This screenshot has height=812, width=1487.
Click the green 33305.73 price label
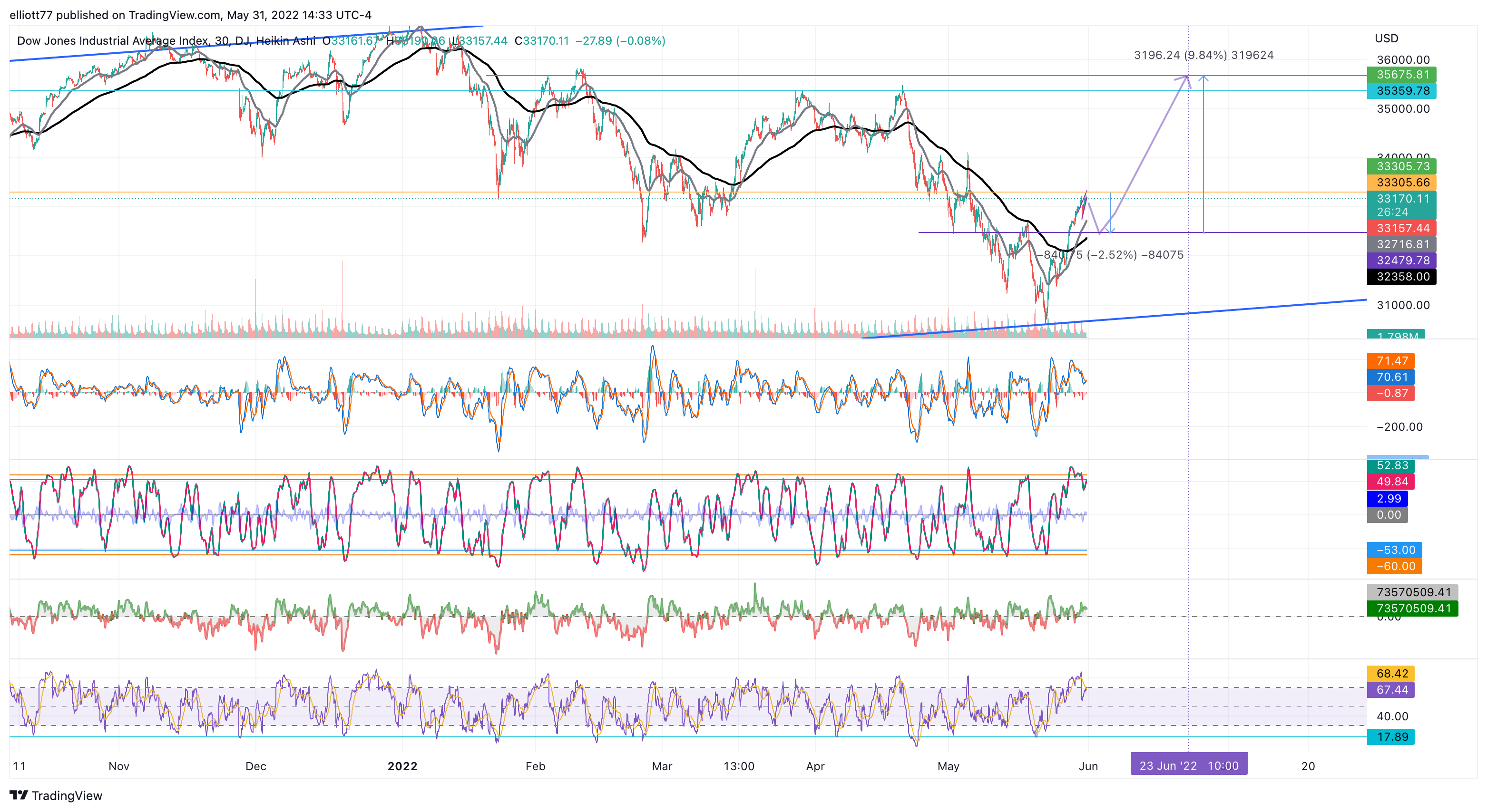1401,166
